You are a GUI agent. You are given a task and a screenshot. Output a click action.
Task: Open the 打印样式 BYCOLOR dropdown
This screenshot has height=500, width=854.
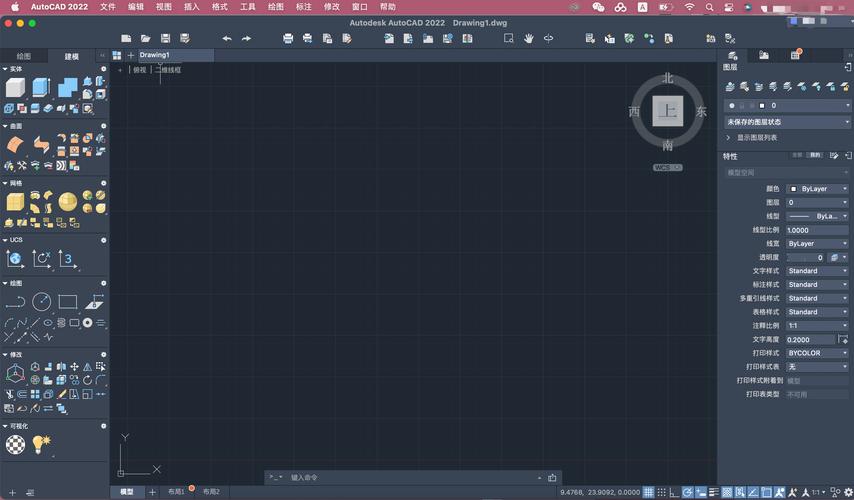[818, 353]
